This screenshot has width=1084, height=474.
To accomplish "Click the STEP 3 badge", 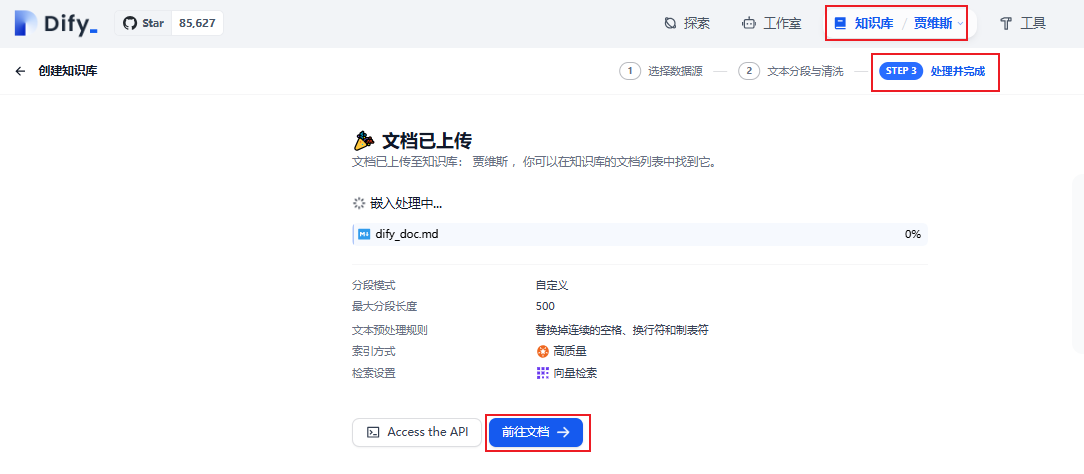I will coord(901,71).
